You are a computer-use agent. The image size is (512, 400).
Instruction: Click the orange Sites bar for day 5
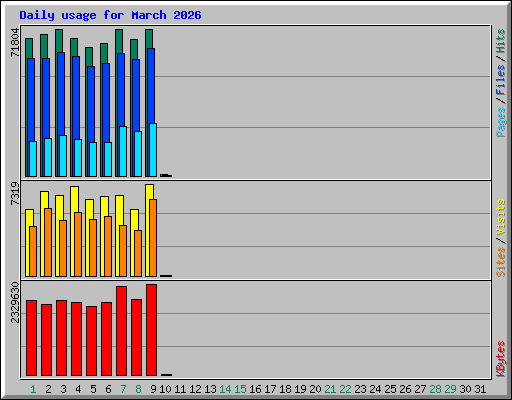[x=93, y=248]
